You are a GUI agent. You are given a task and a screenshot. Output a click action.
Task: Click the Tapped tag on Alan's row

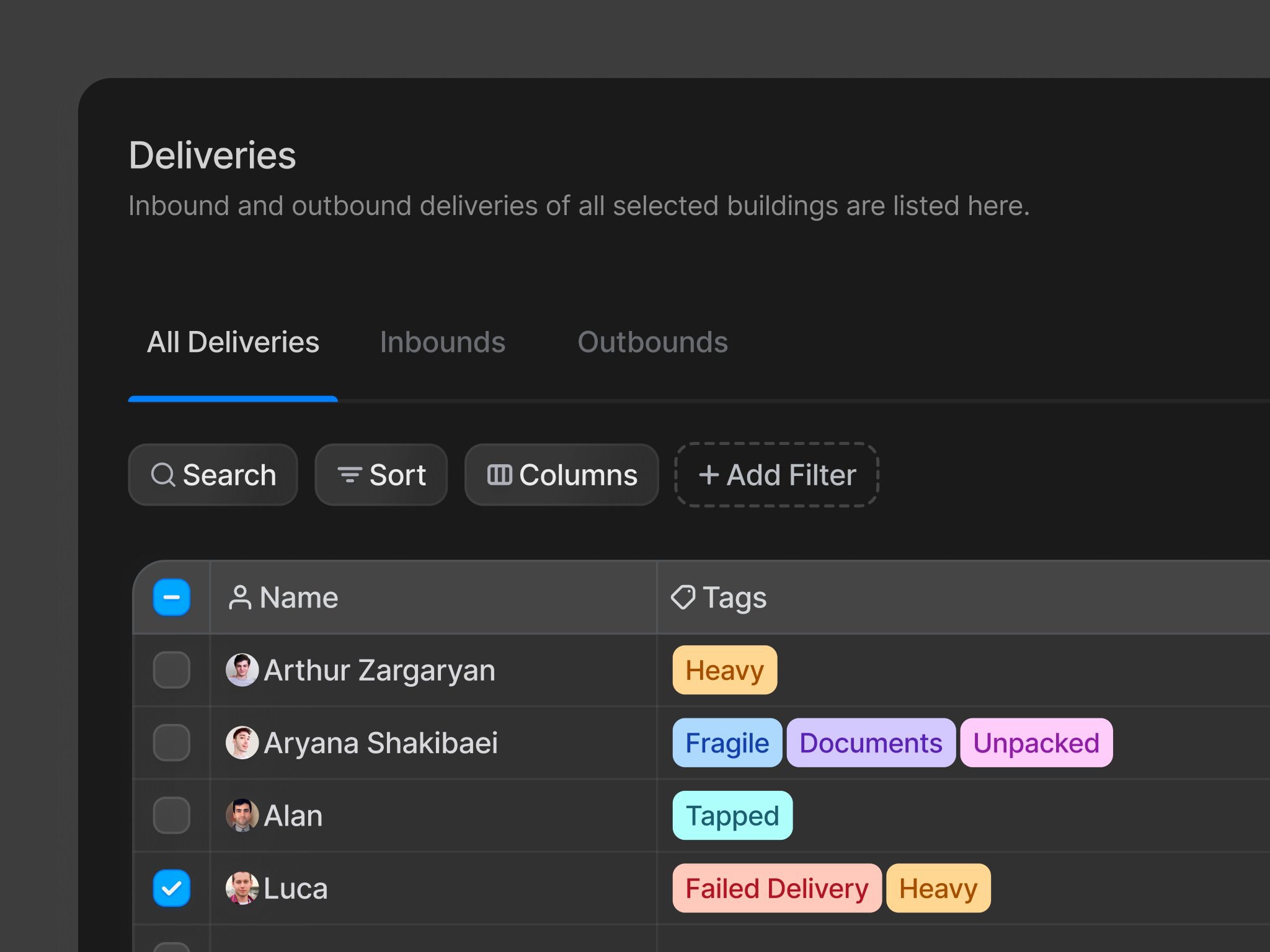732,816
